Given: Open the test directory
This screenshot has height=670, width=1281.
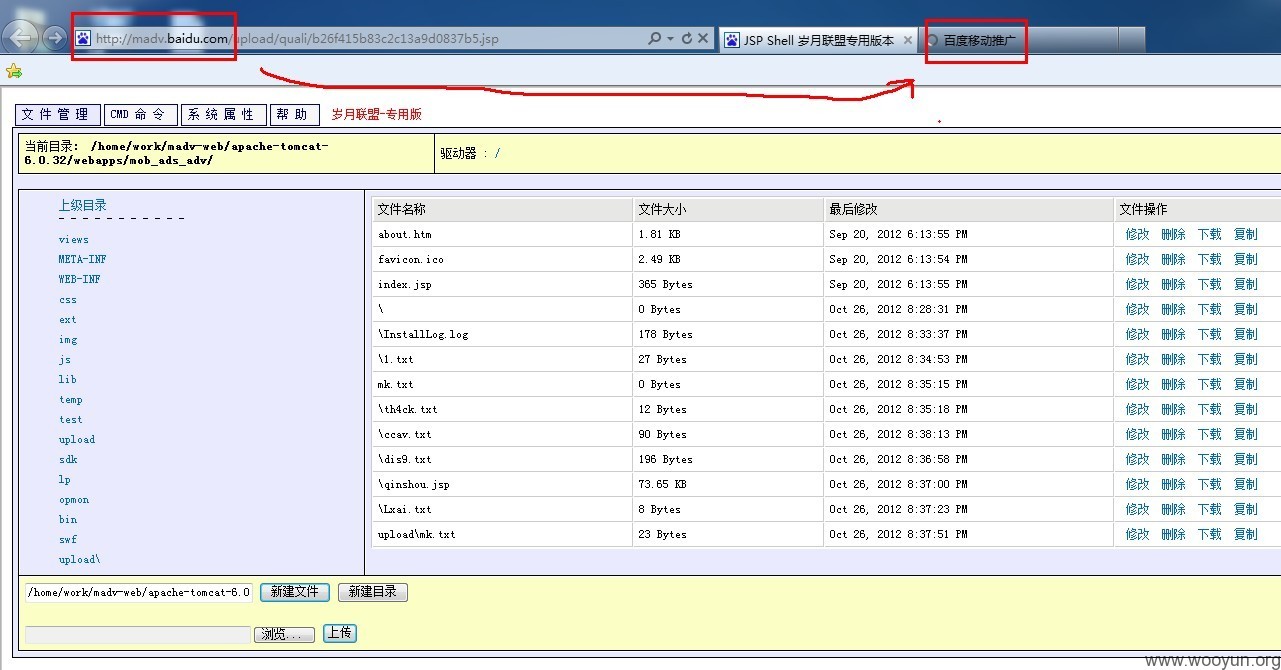Looking at the screenshot, I should (x=70, y=419).
